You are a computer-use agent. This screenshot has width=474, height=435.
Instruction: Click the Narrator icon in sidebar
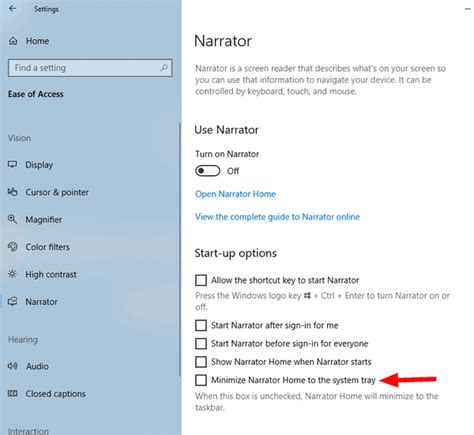point(12,301)
